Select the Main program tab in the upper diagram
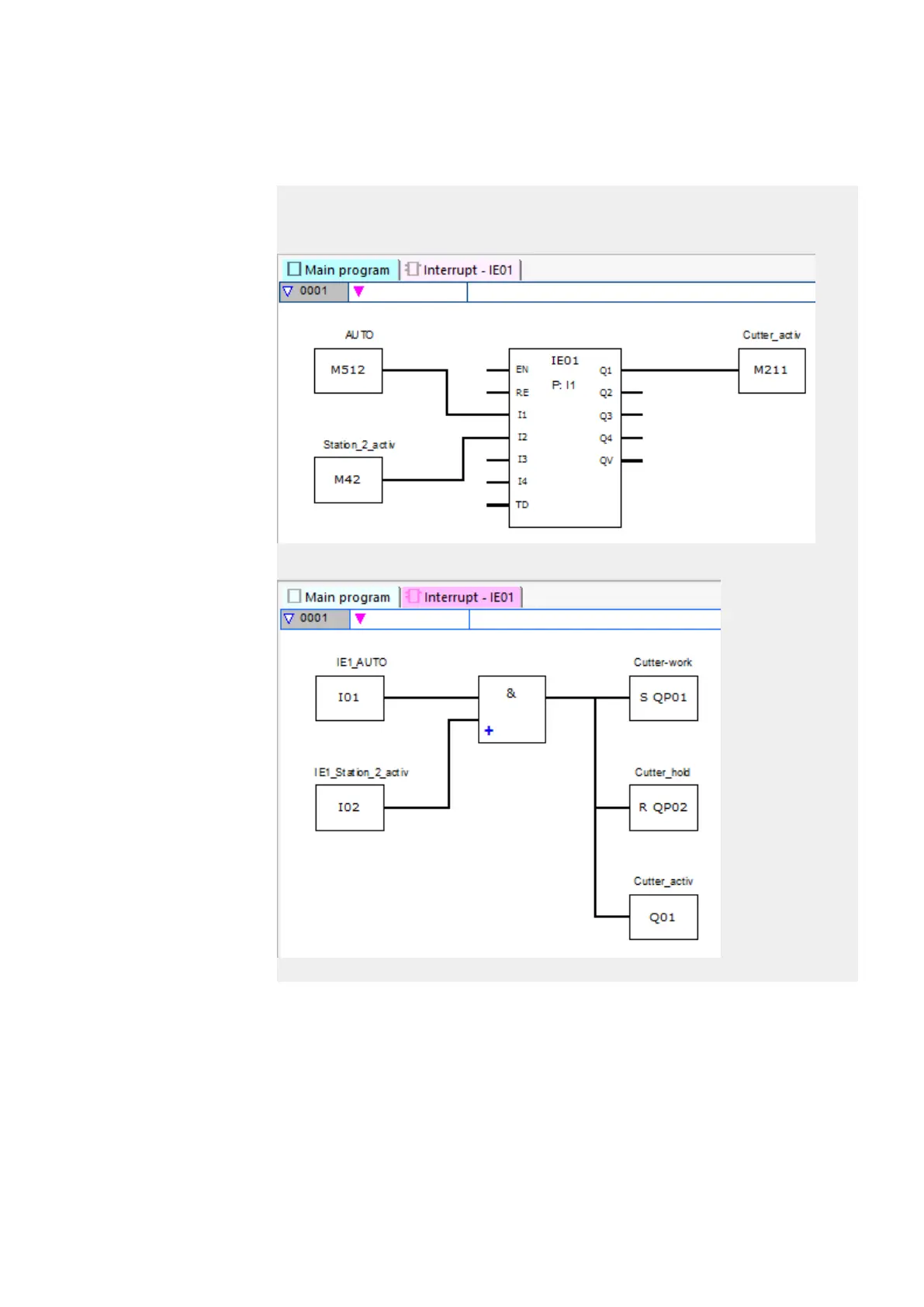 tap(339, 269)
